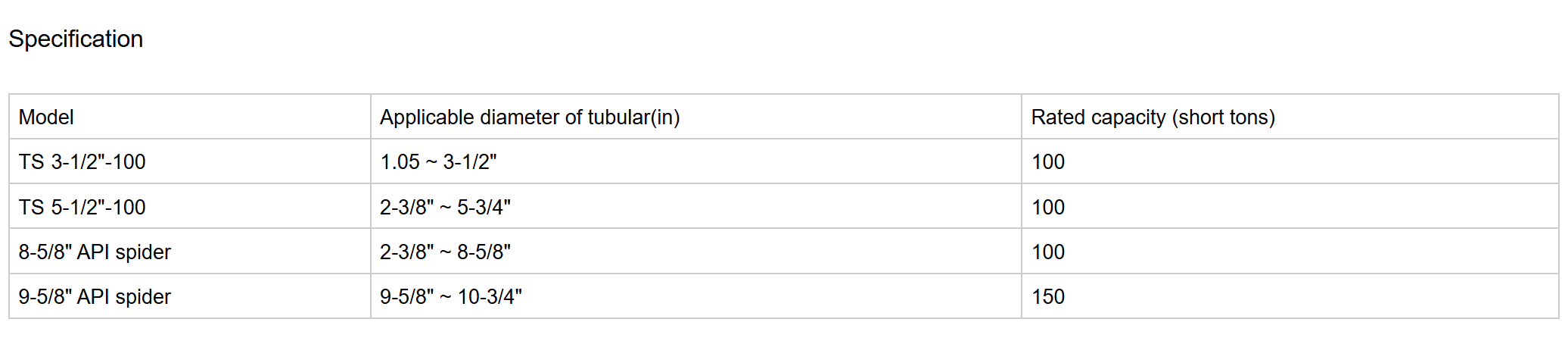
Task: Click the 2-3/8" ~ 5-3/4" diameter cell
Action: [x=445, y=207]
